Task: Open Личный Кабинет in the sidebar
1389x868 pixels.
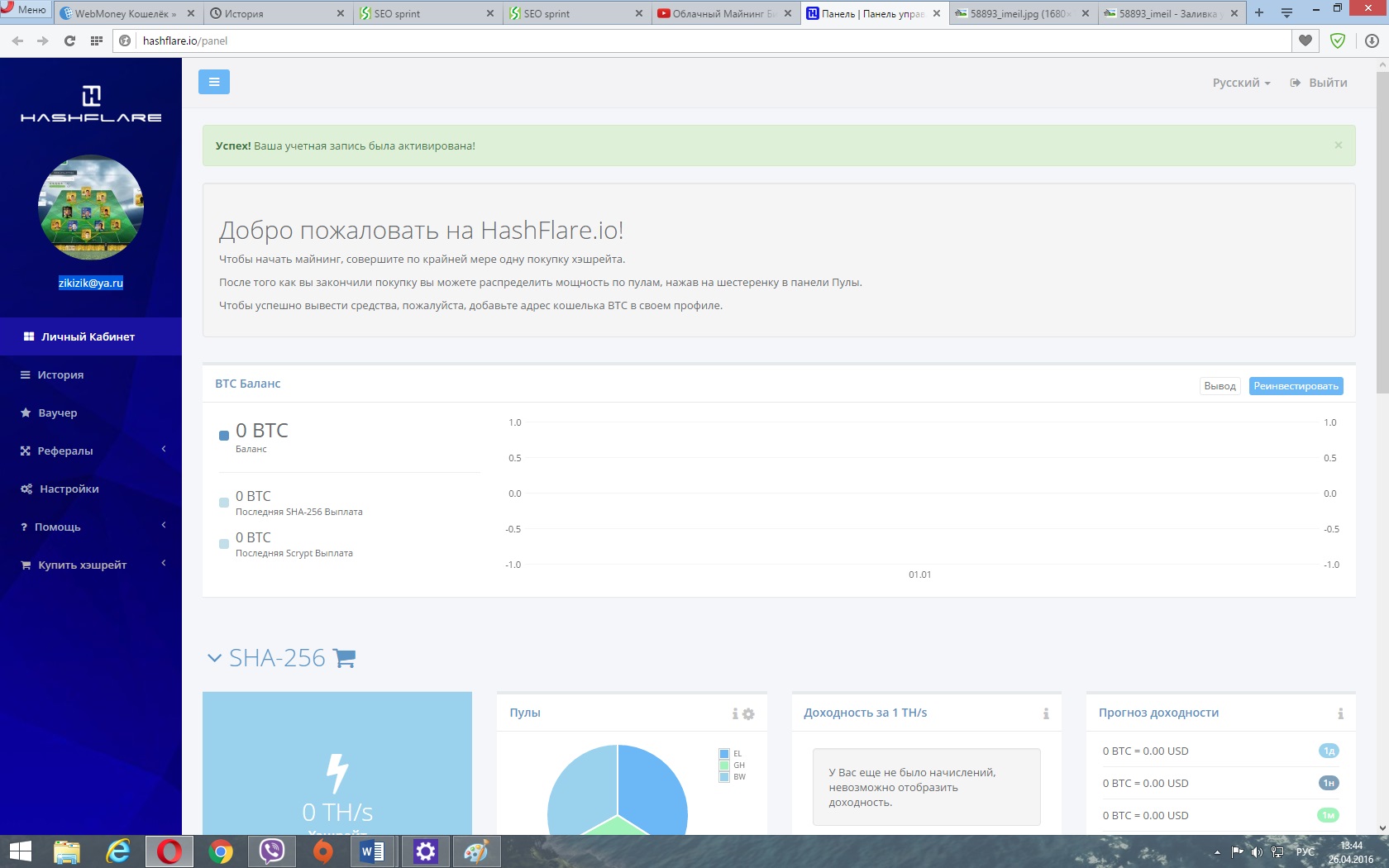Action: tap(91, 336)
